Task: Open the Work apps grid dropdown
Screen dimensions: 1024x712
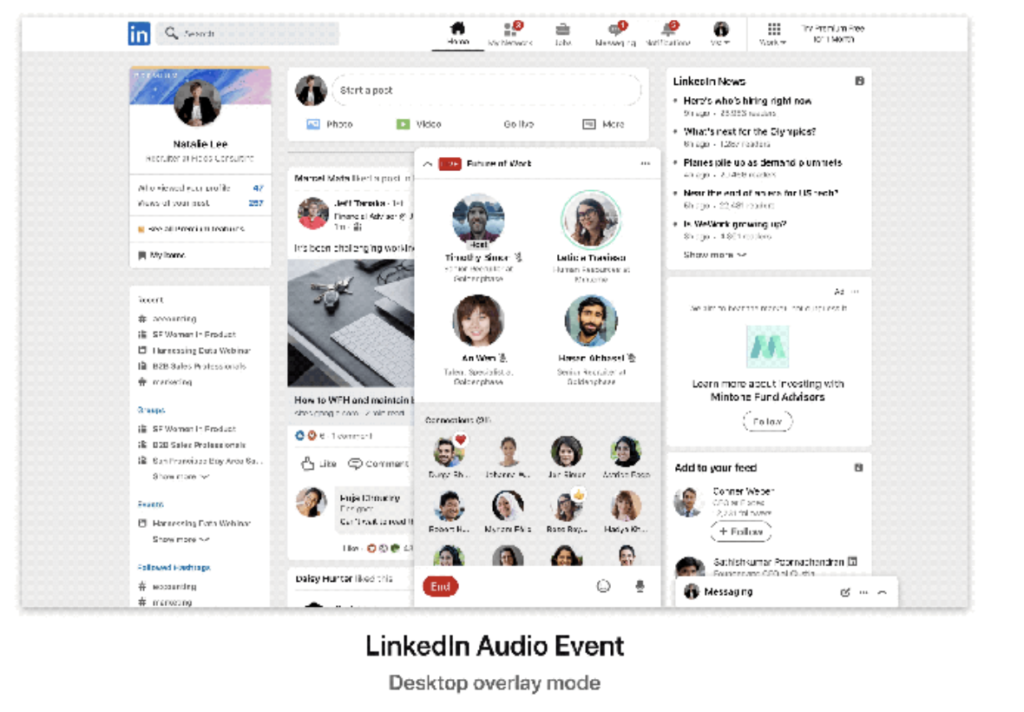Action: [773, 33]
